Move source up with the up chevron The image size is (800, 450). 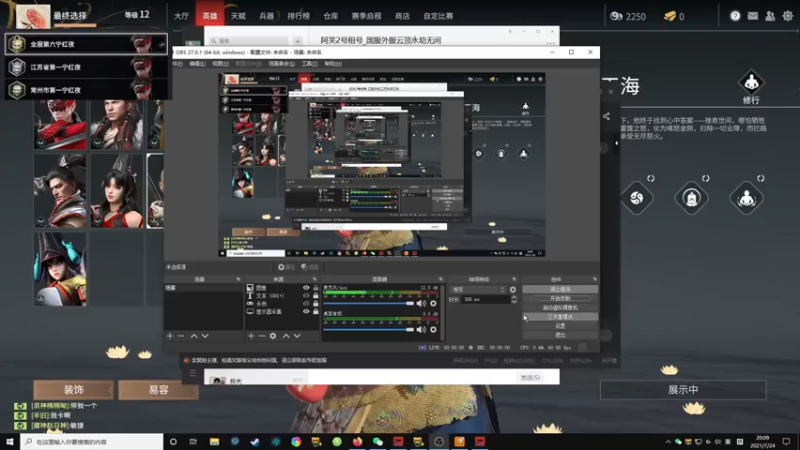coord(286,336)
